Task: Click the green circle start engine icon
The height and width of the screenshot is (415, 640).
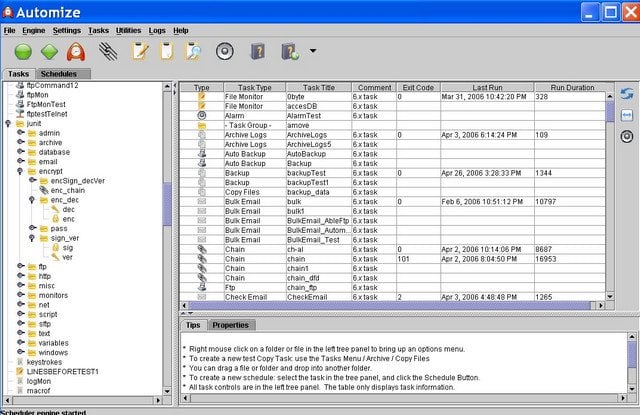Action: (x=22, y=51)
